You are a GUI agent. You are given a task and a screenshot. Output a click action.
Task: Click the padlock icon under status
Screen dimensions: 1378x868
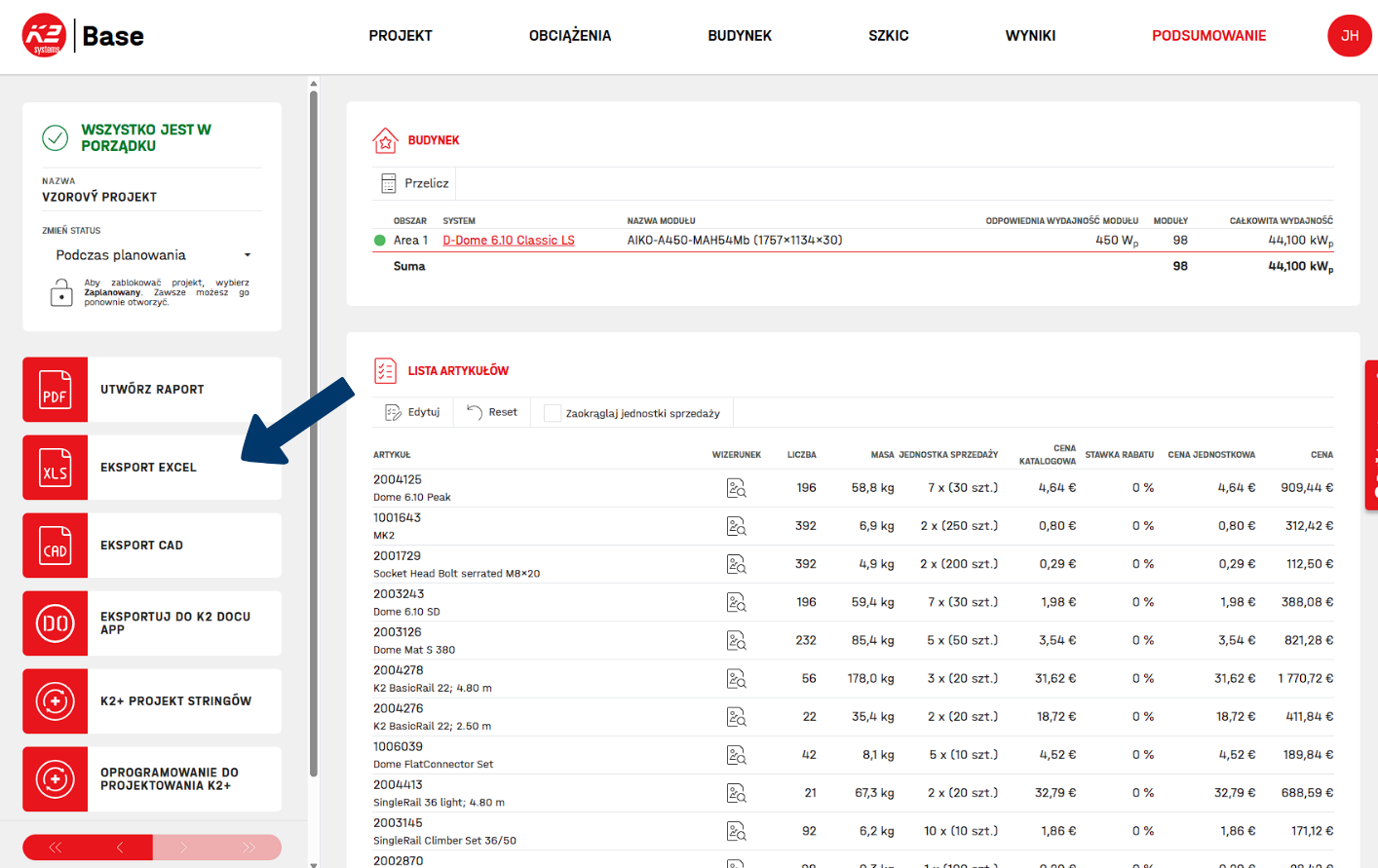pyautogui.click(x=61, y=292)
